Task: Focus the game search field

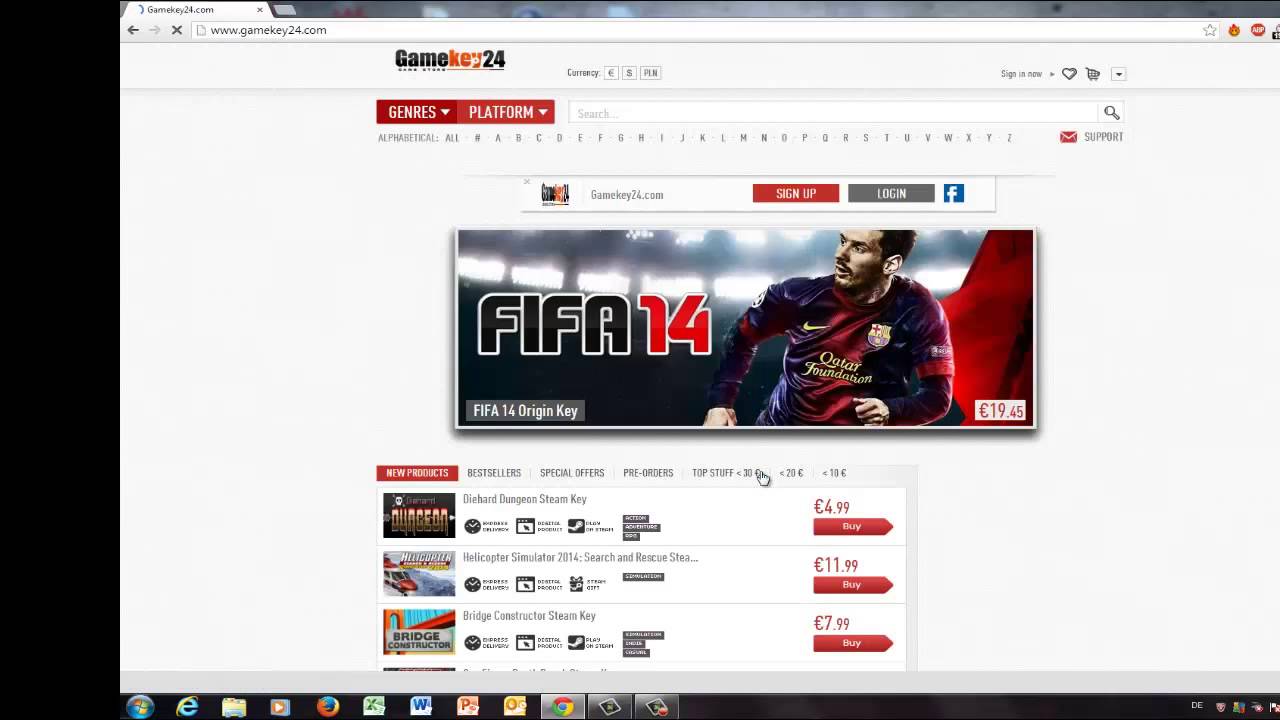Action: 835,113
